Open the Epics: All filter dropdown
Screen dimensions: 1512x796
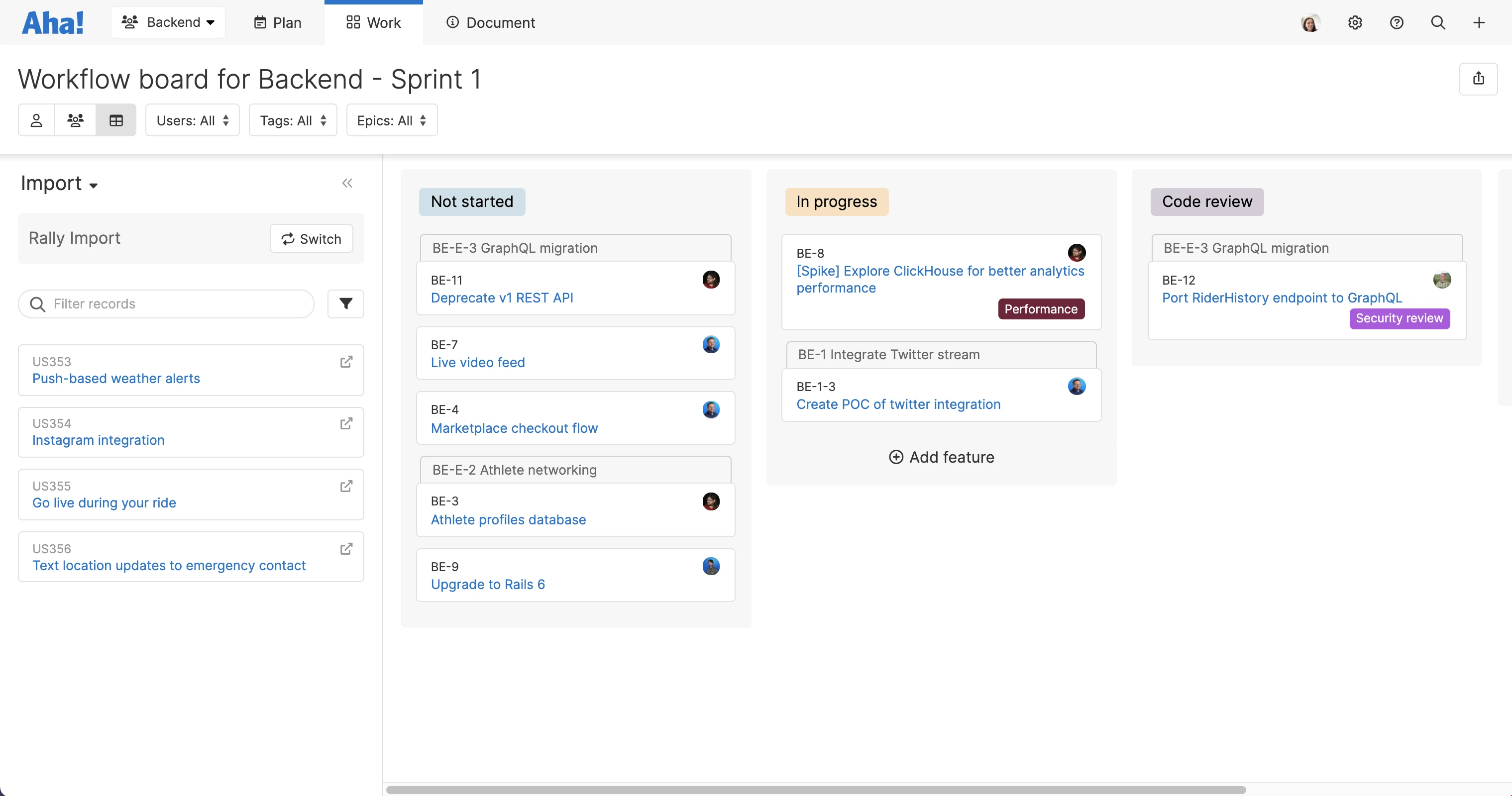point(392,120)
